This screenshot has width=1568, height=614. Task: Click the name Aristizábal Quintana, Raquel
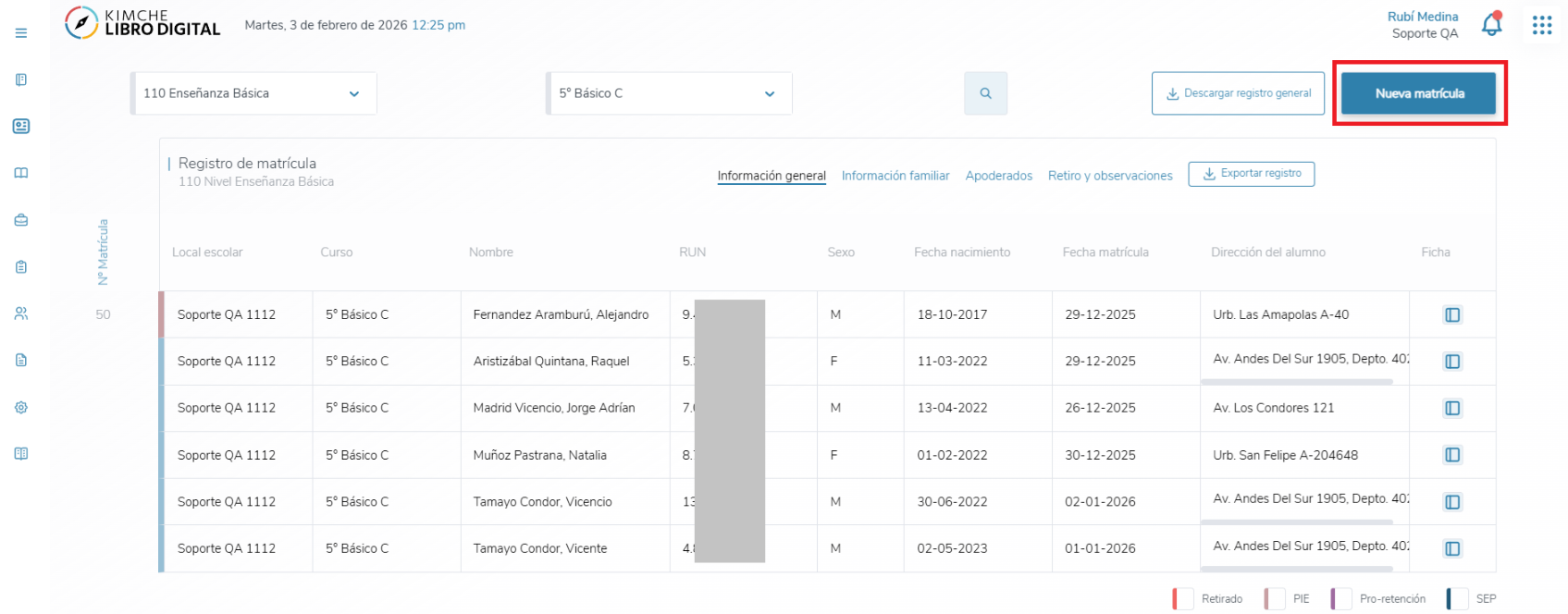click(x=551, y=362)
